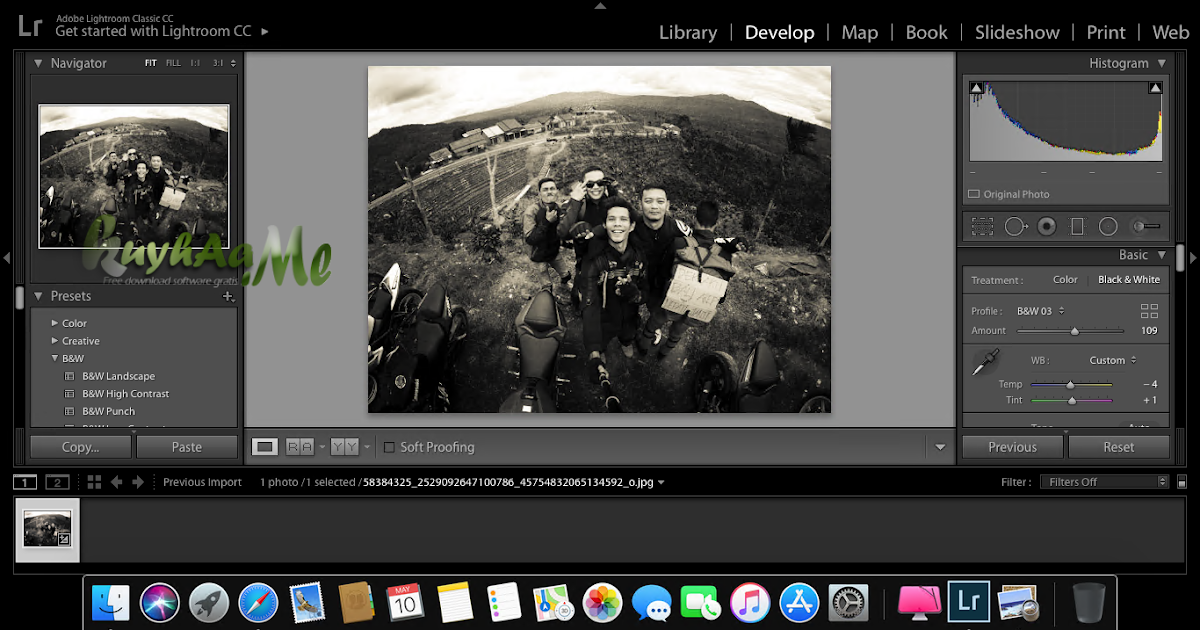
Task: Open iTunes from the Dock
Action: [750, 603]
